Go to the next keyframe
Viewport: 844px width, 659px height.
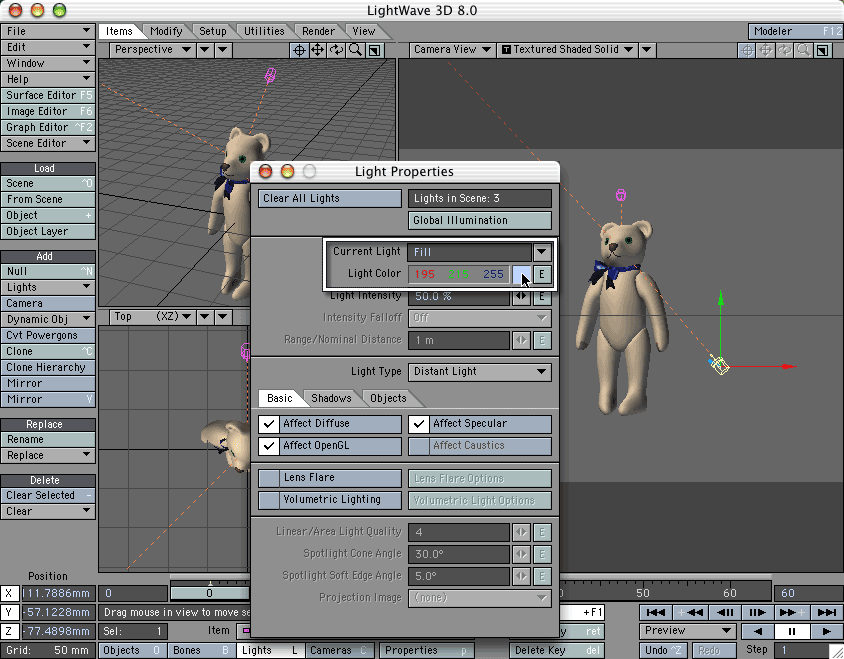click(x=791, y=612)
